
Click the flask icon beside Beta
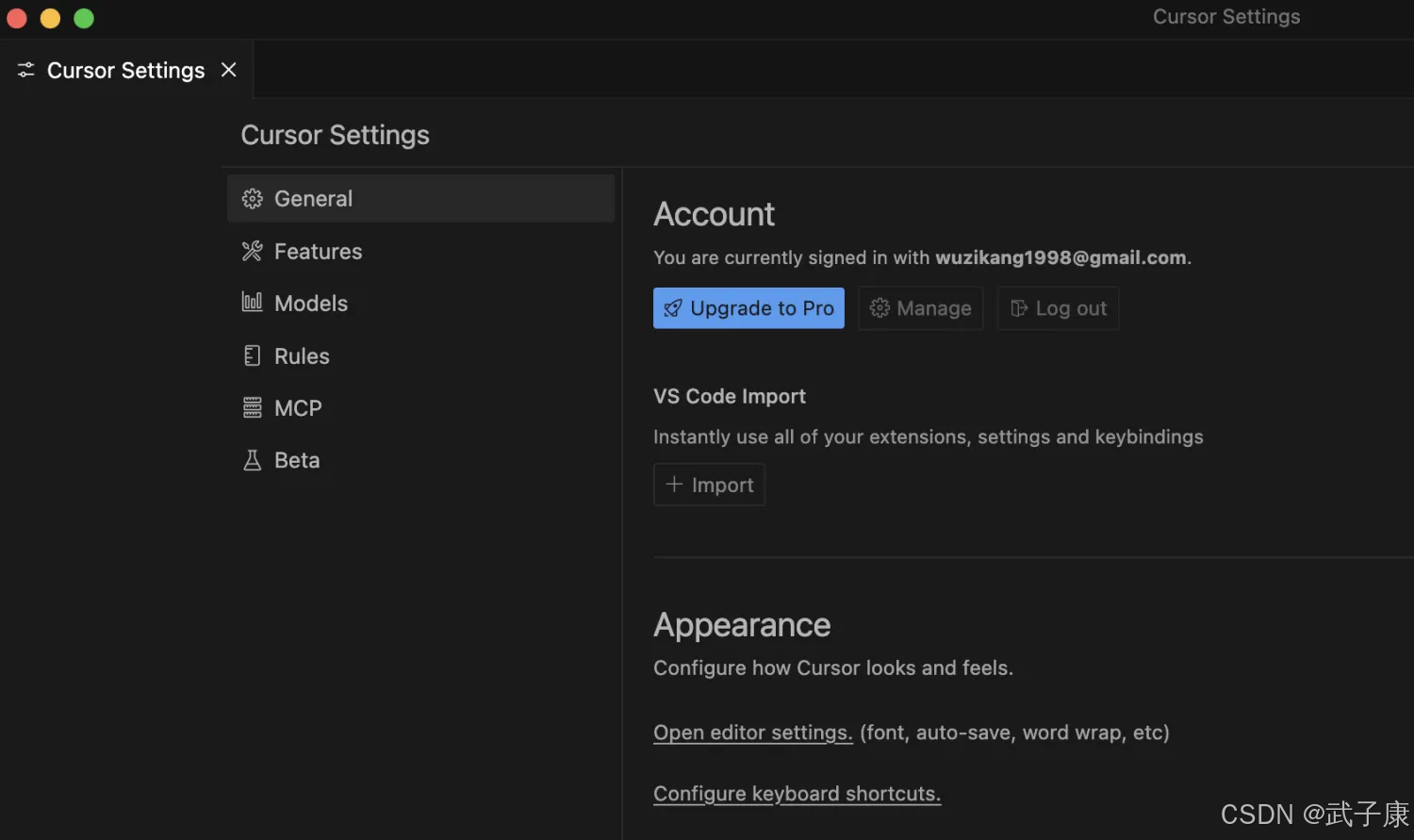[x=252, y=460]
